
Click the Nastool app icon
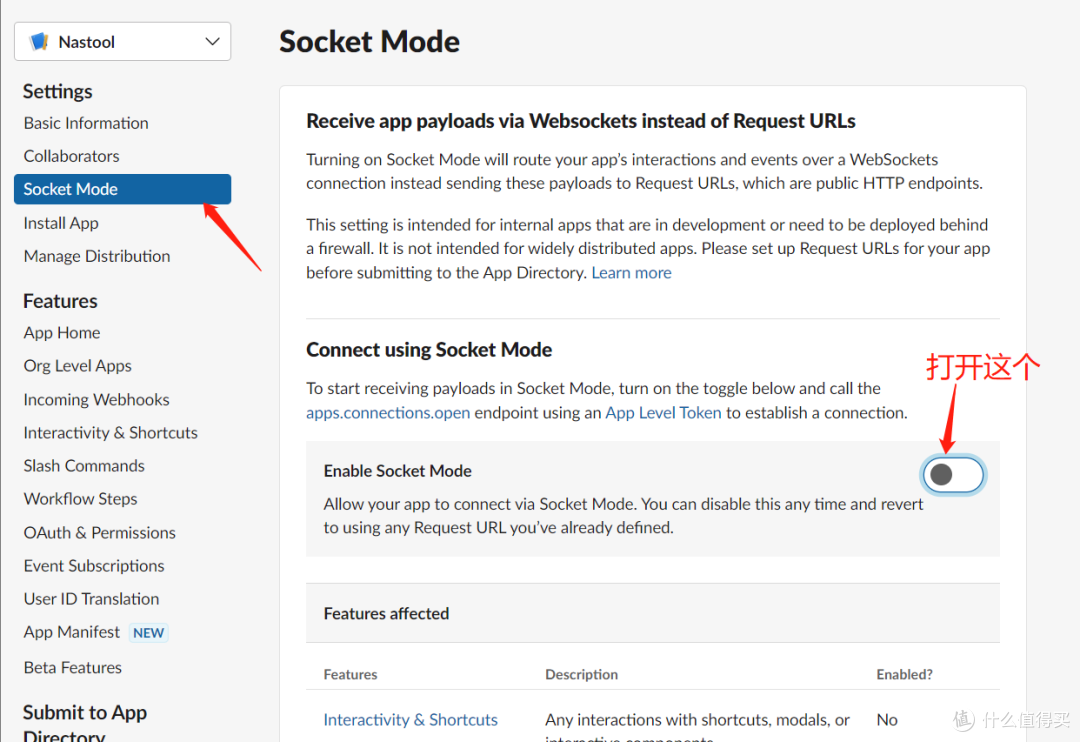(x=40, y=42)
